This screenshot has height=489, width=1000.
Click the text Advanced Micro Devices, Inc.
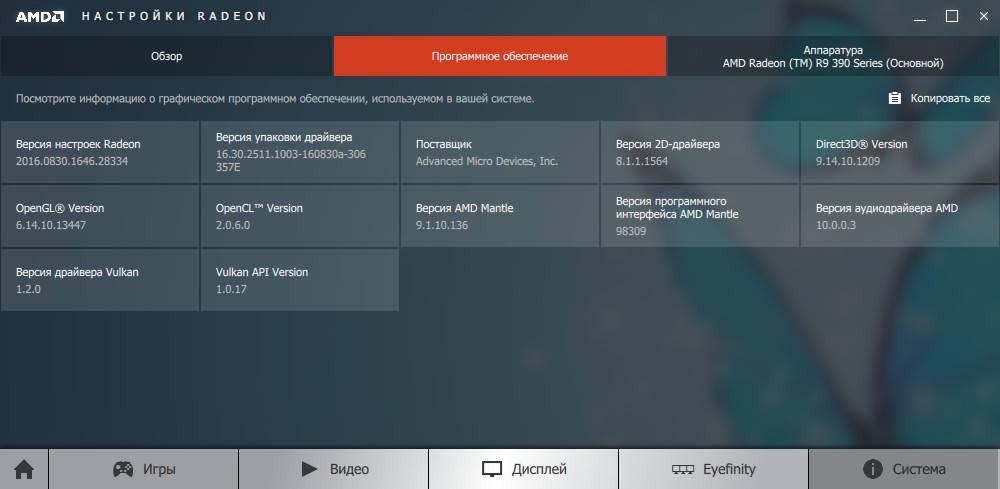click(487, 161)
